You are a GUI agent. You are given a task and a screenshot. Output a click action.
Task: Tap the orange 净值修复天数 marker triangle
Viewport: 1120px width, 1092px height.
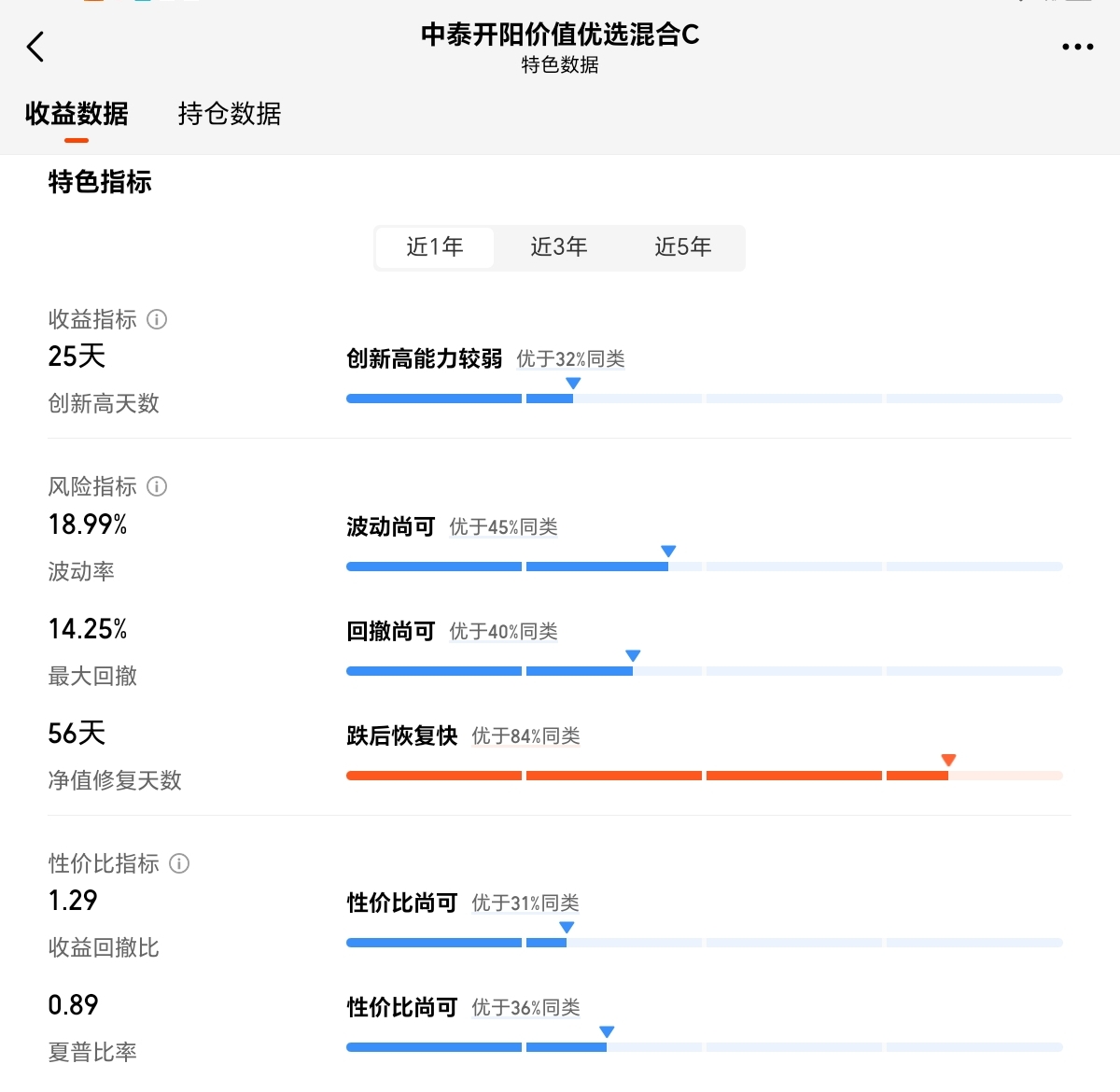(x=948, y=760)
